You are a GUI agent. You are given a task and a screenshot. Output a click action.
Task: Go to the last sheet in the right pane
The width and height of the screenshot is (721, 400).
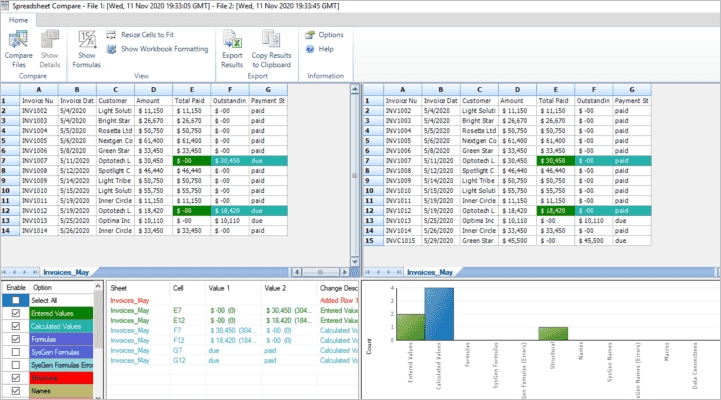[399, 272]
